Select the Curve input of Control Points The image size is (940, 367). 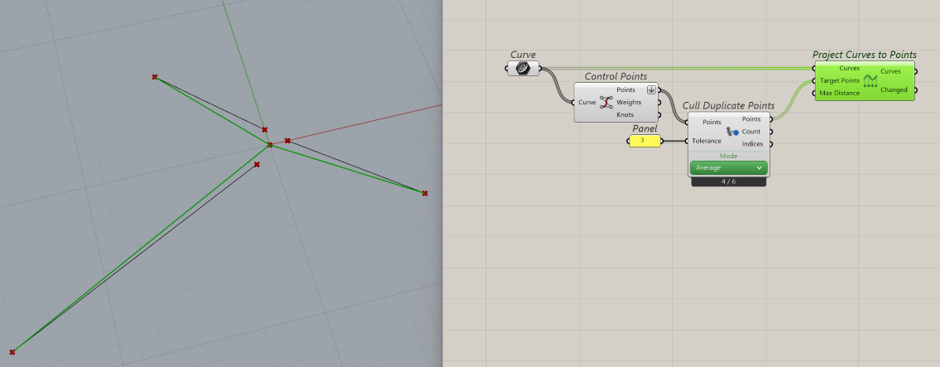(x=587, y=103)
